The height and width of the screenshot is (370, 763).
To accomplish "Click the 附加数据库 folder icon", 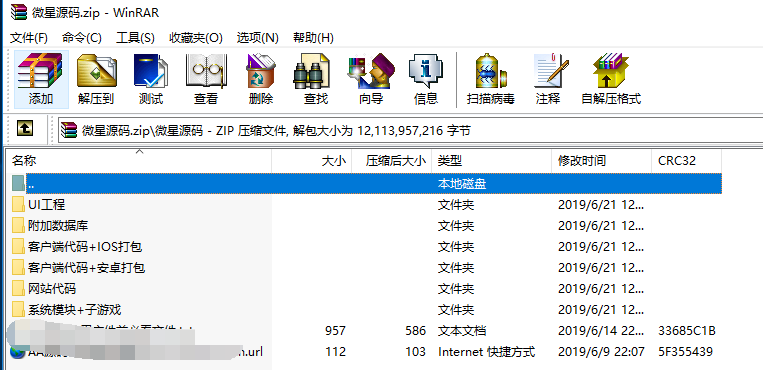I will [18, 225].
